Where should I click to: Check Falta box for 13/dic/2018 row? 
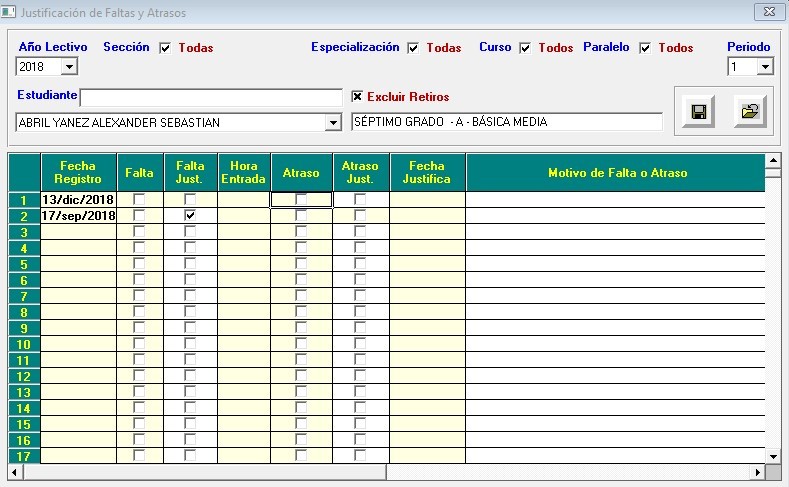tap(139, 200)
